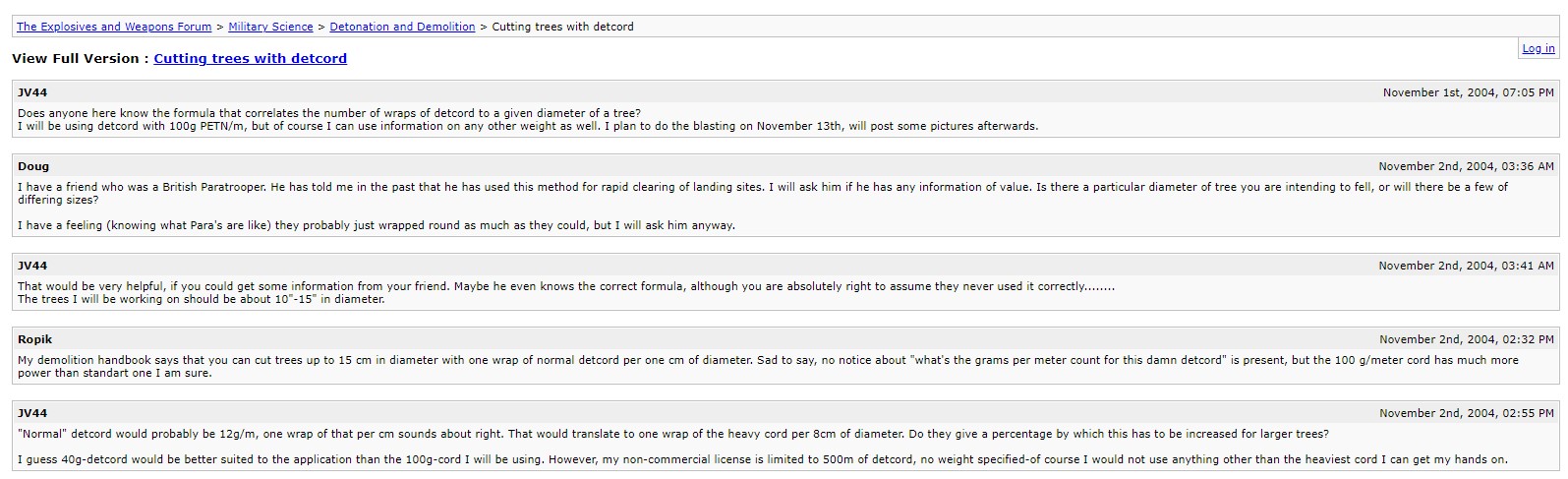
Task: Click JV44's name on the 03:41 AM post
Action: coord(32,266)
